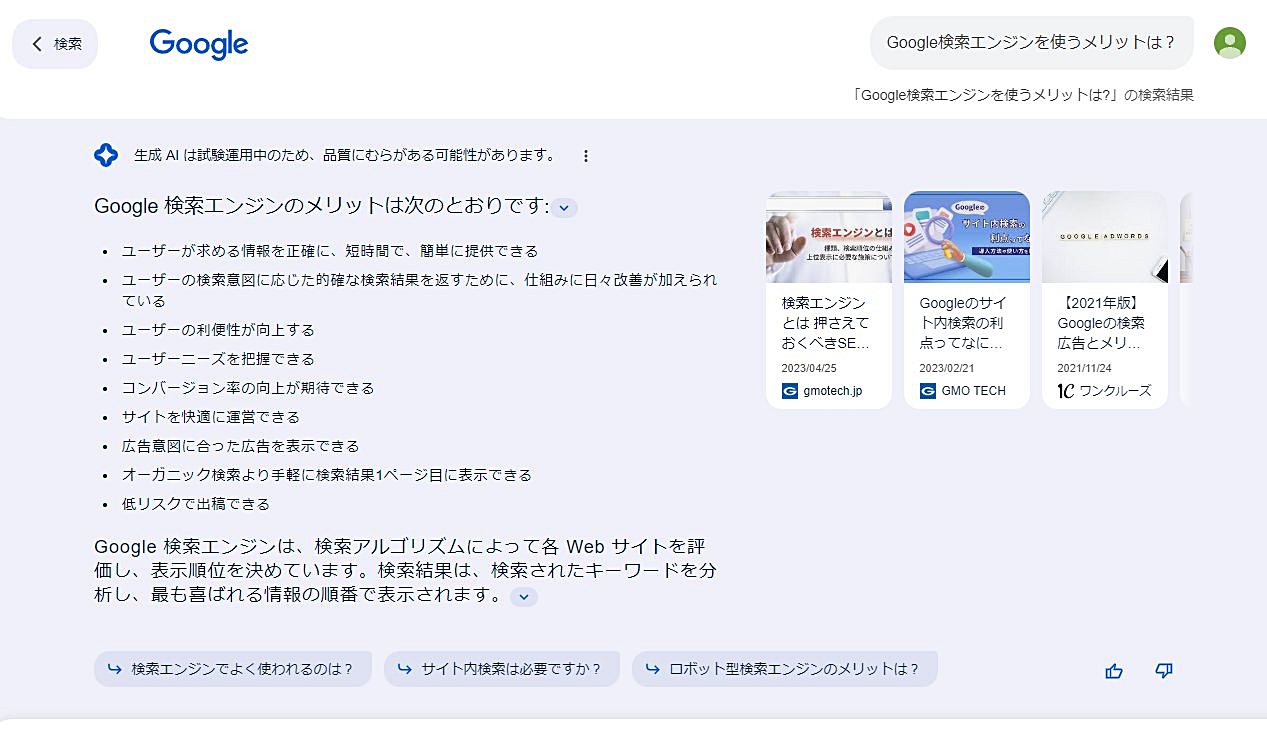Click the 「Google検索エンジンを使うメリットは?」の検索結果 label
This screenshot has height=742, width=1267.
(x=1023, y=95)
